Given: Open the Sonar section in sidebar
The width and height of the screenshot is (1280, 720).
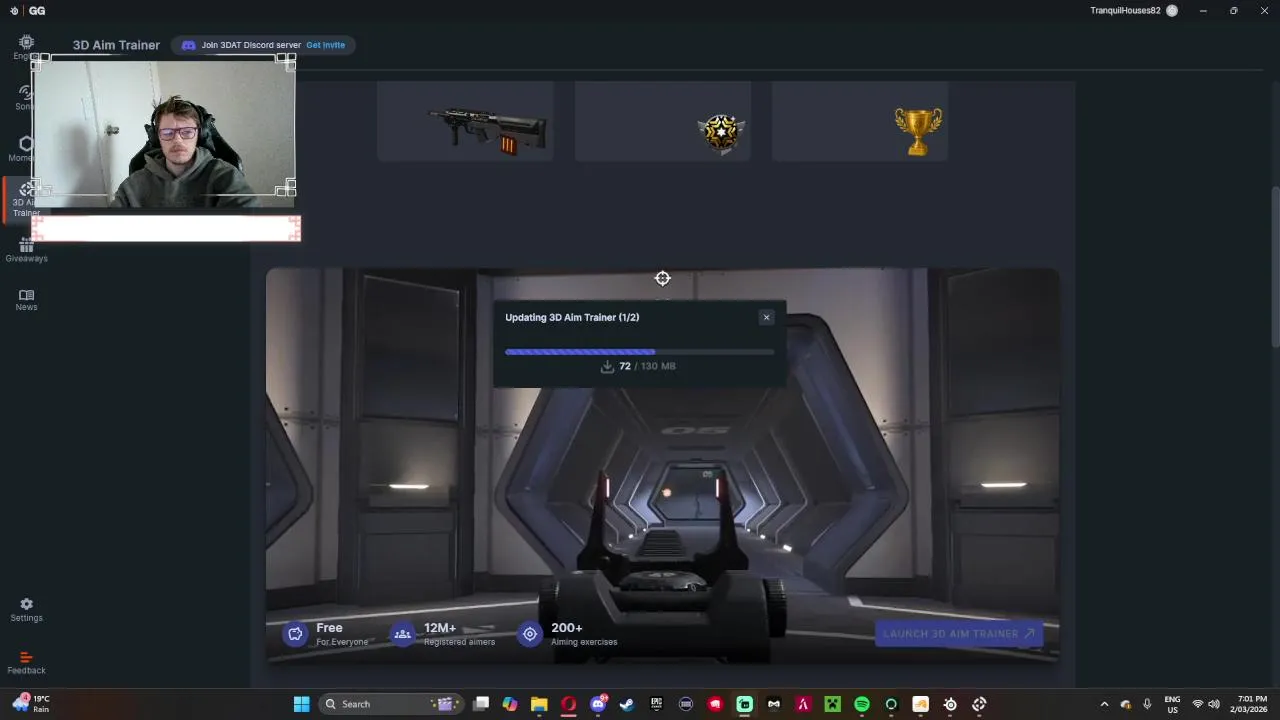Looking at the screenshot, I should coord(26,96).
